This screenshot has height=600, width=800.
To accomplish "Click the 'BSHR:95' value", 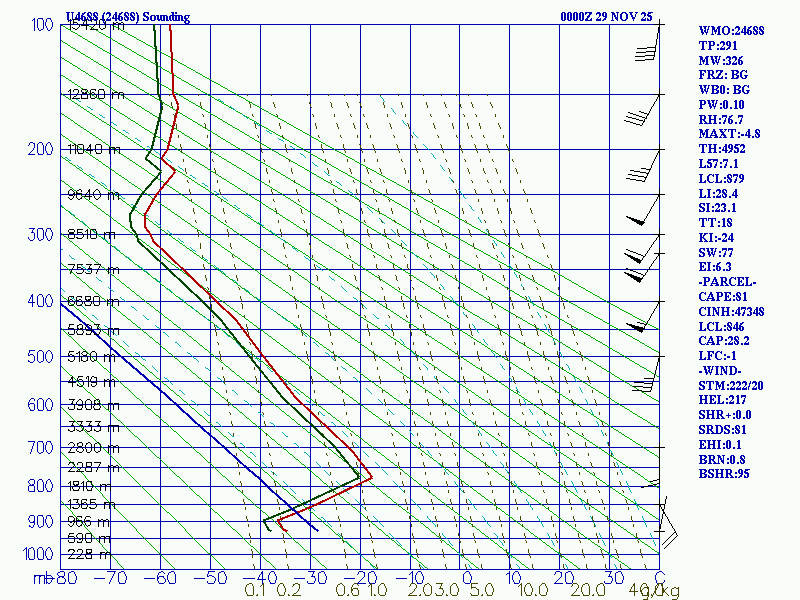I will 724,474.
